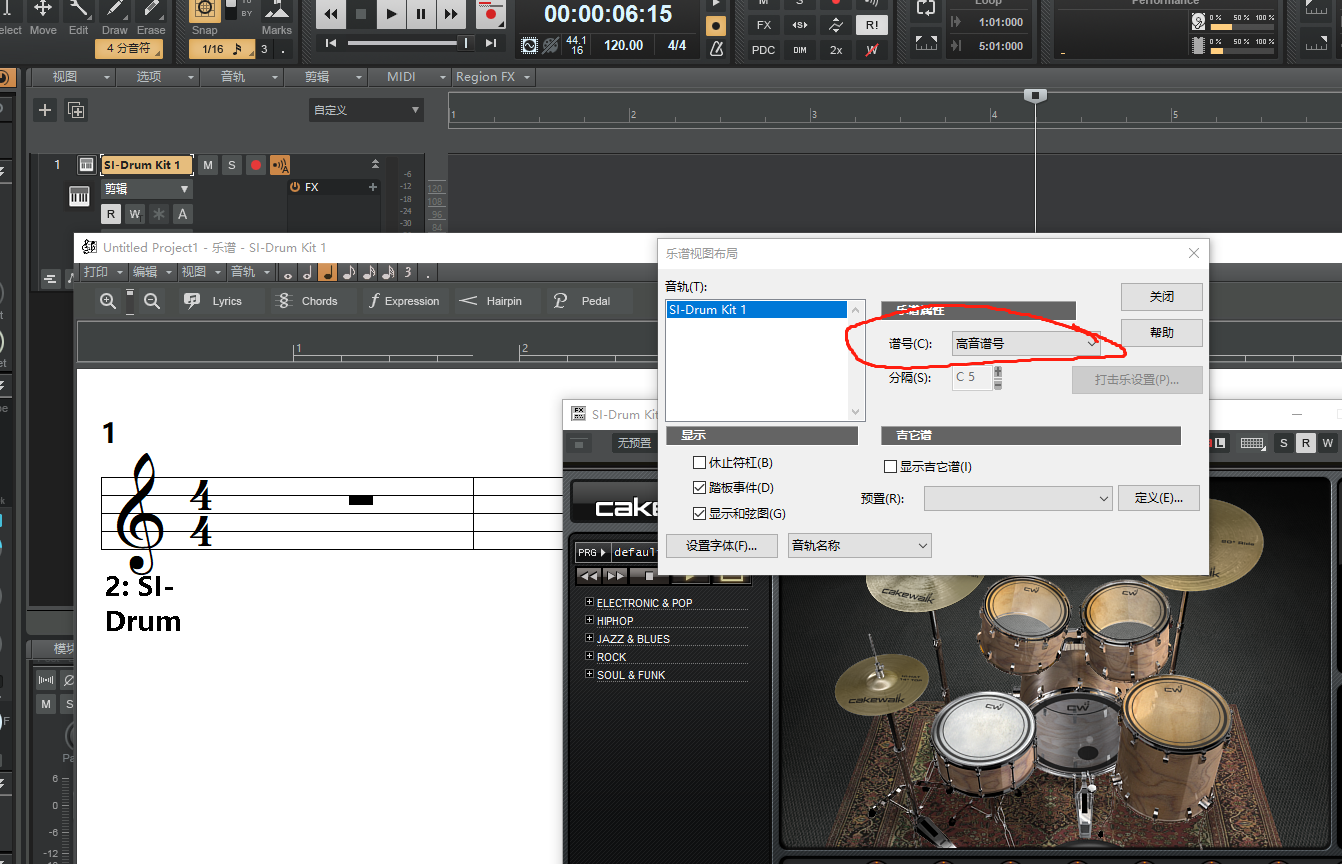Arm recording with the transport Record button
This screenshot has width=1342, height=864.
point(490,14)
